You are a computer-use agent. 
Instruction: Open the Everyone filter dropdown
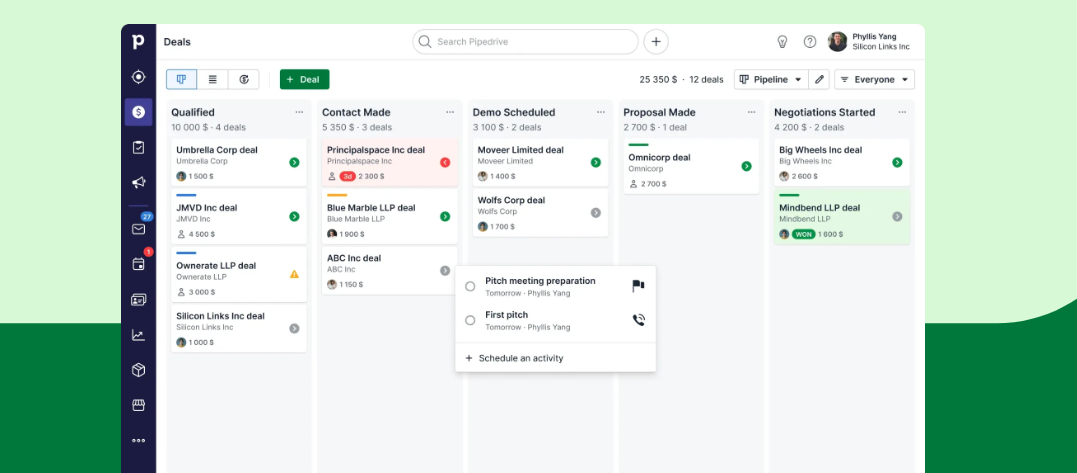(874, 80)
